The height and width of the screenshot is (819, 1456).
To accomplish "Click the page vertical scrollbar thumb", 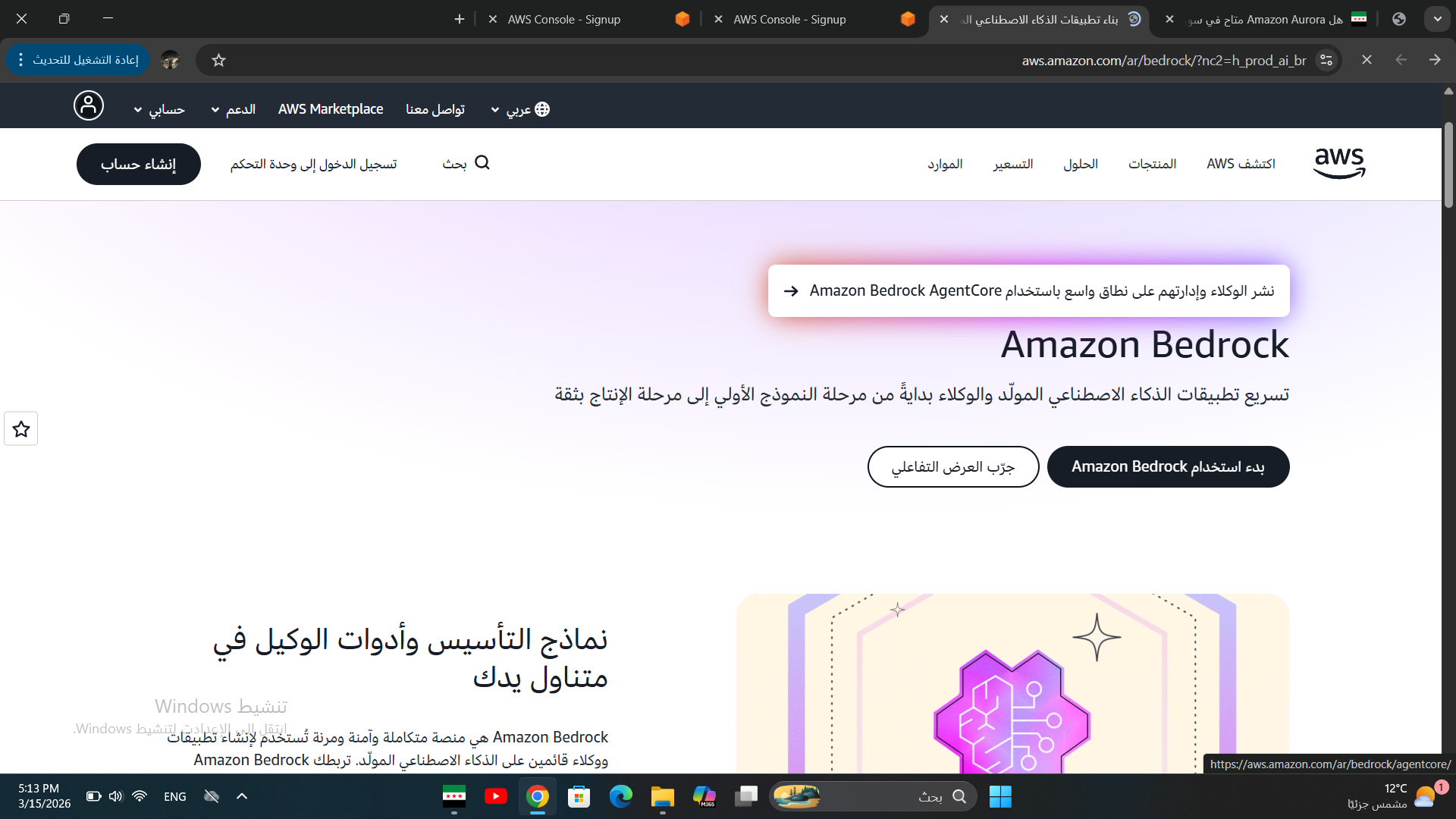I will tap(1448, 165).
